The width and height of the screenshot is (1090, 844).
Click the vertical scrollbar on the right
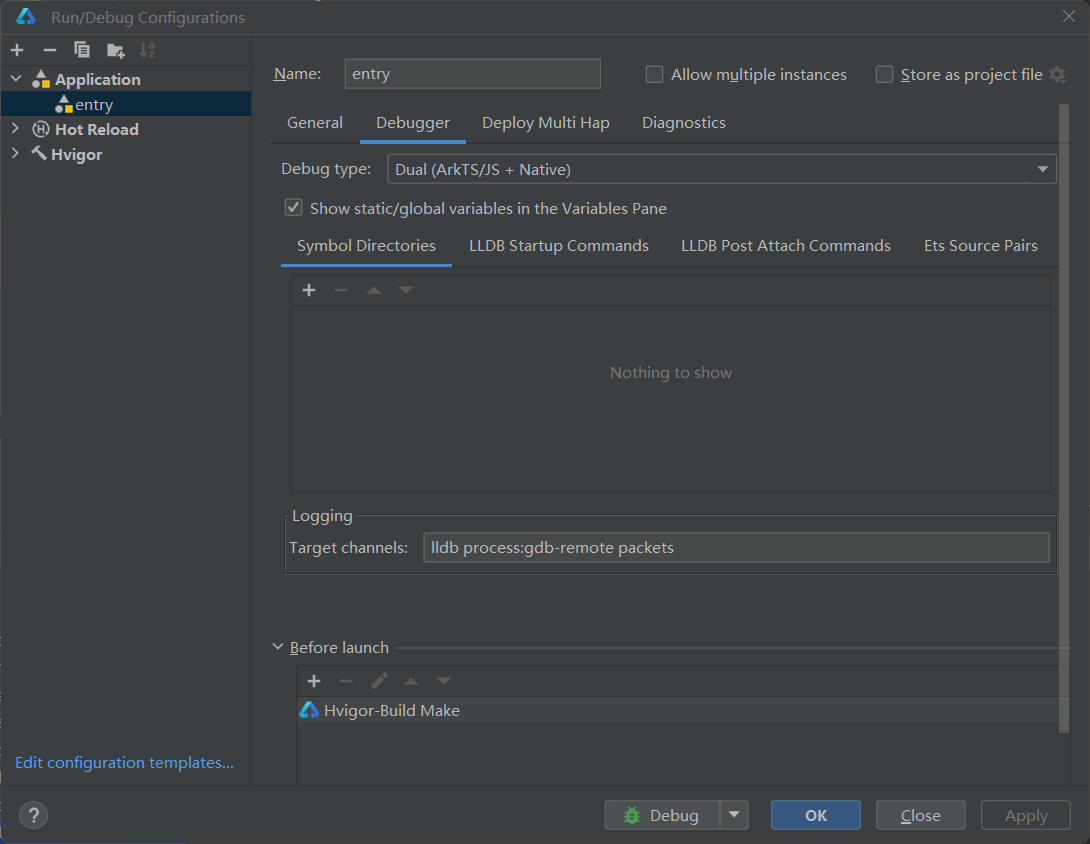[1064, 417]
